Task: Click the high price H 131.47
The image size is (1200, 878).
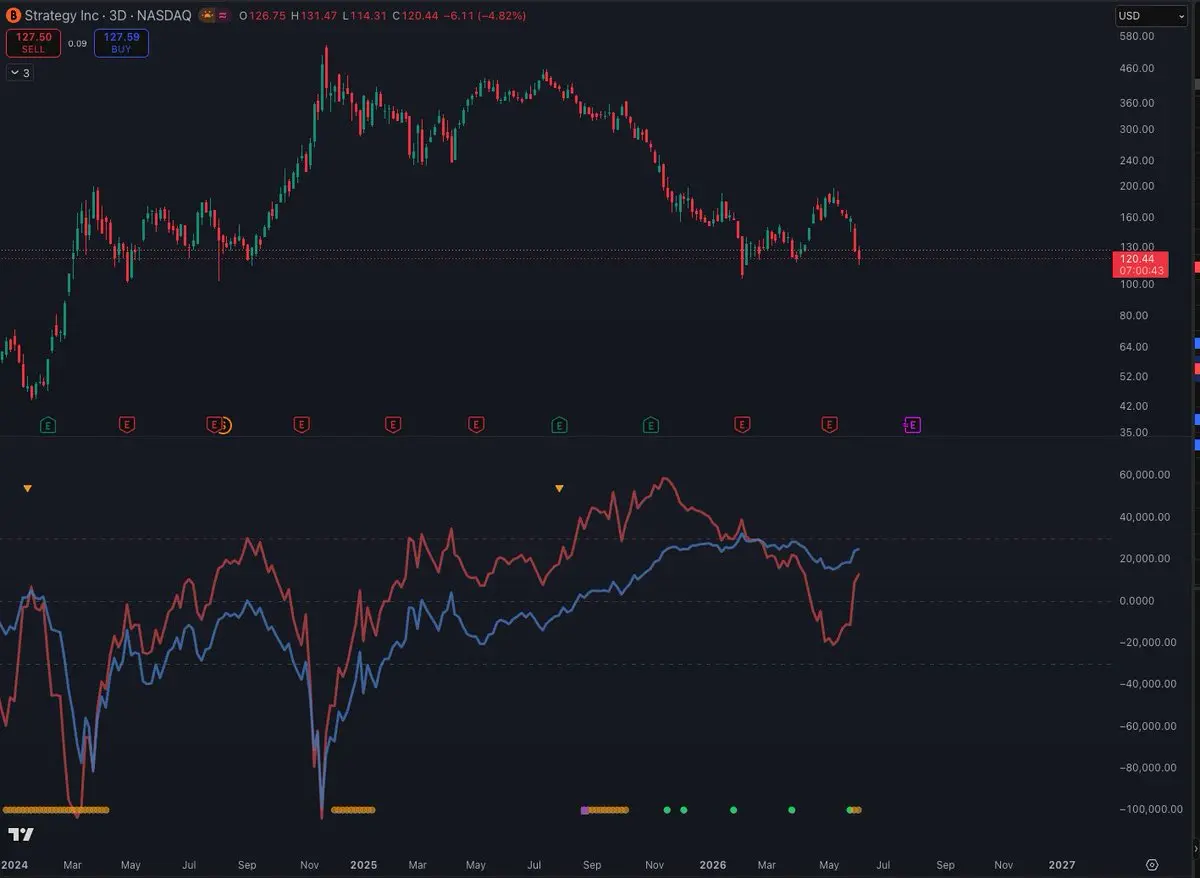Action: (313, 16)
